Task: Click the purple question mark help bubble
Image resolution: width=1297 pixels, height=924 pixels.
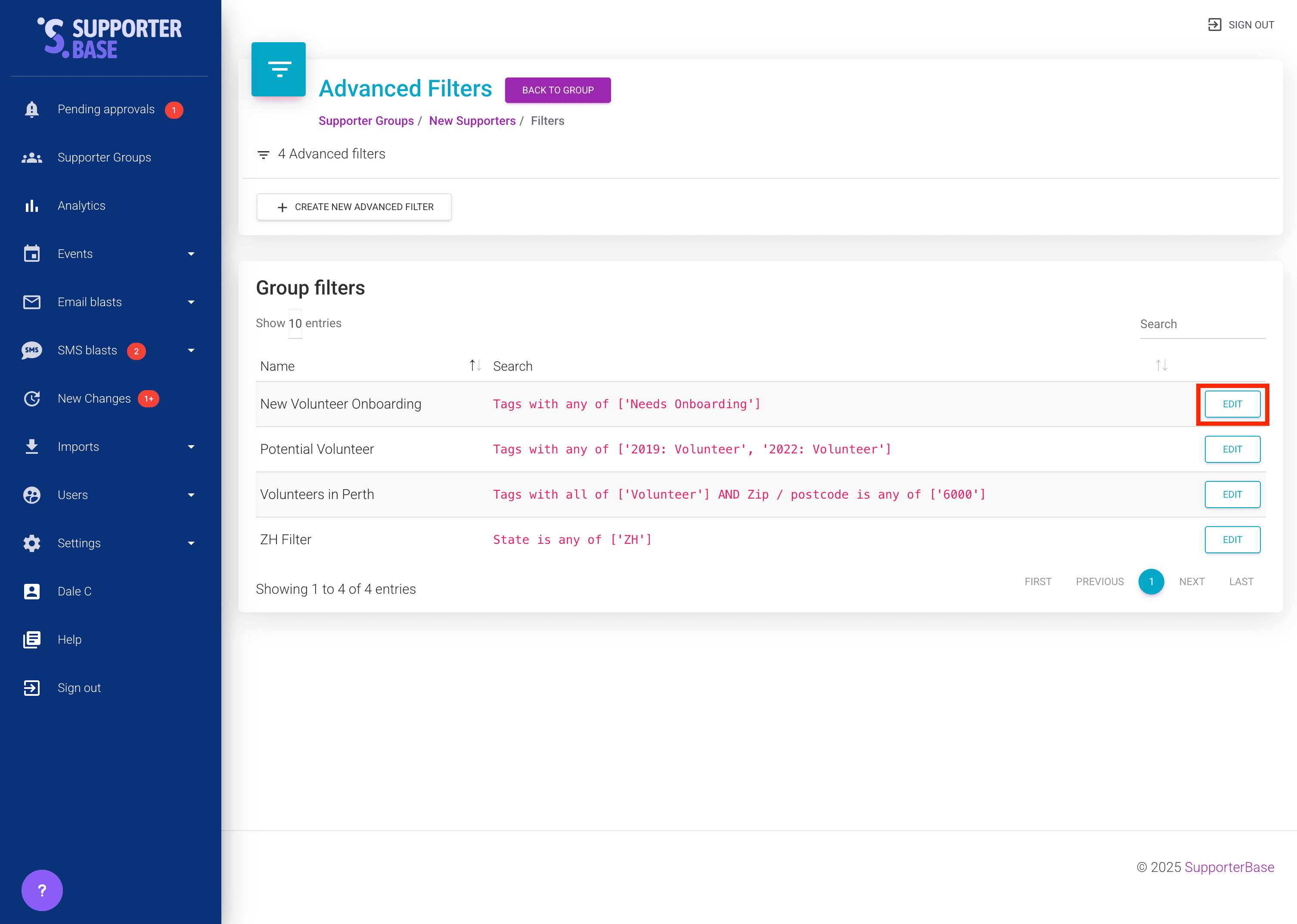Action: 42,890
